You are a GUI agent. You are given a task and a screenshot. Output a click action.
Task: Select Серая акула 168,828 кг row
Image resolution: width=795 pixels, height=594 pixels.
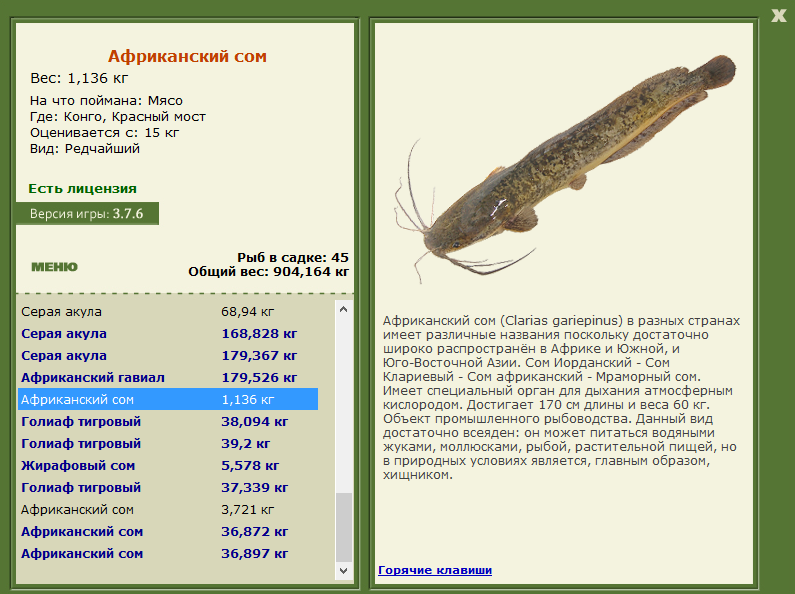(168, 333)
